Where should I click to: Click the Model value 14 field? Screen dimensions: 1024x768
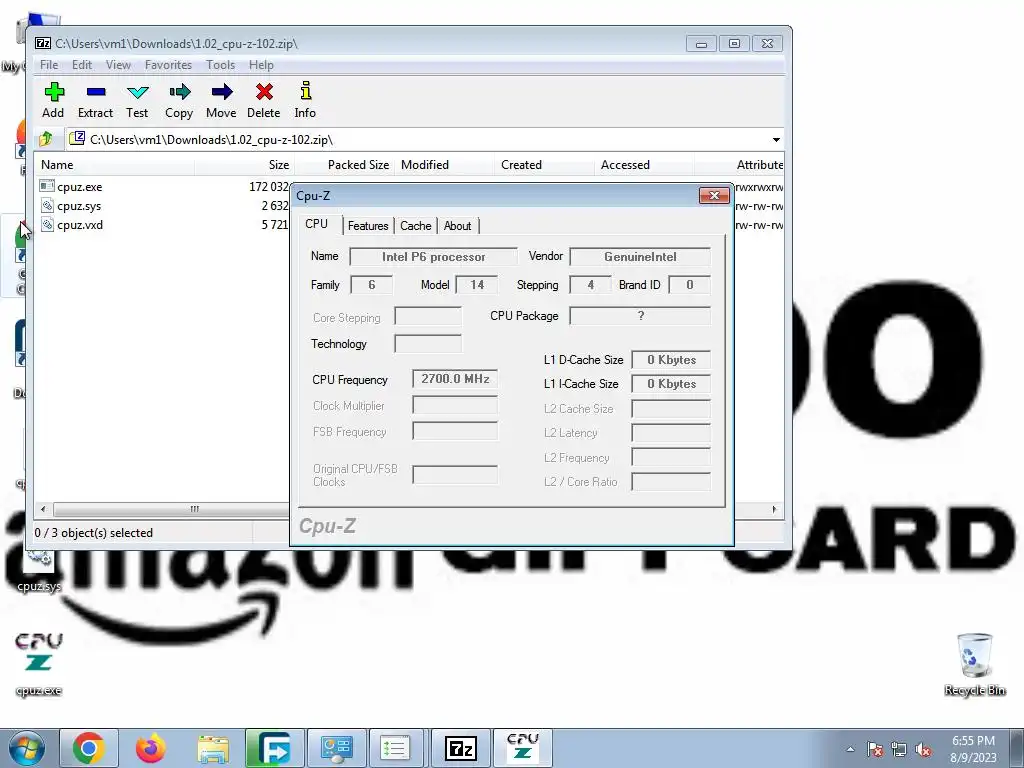pyautogui.click(x=477, y=285)
